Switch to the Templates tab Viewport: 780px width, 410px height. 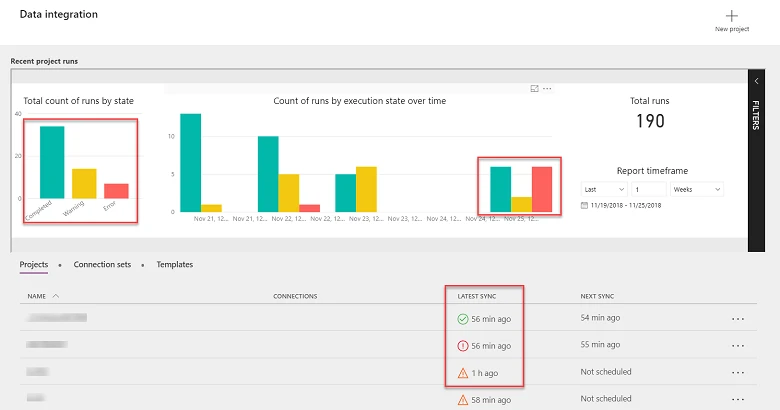pos(174,265)
